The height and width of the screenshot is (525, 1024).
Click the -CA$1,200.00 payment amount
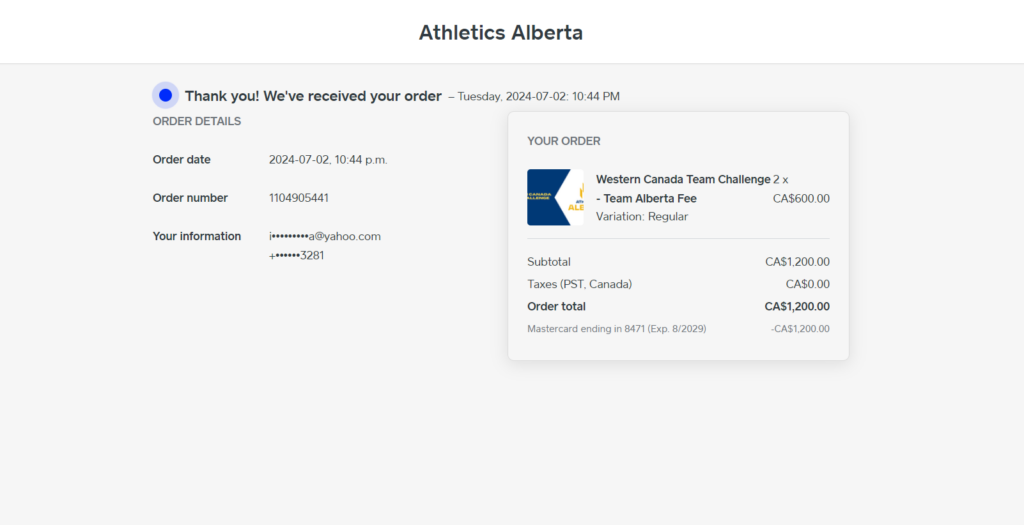pyautogui.click(x=800, y=329)
